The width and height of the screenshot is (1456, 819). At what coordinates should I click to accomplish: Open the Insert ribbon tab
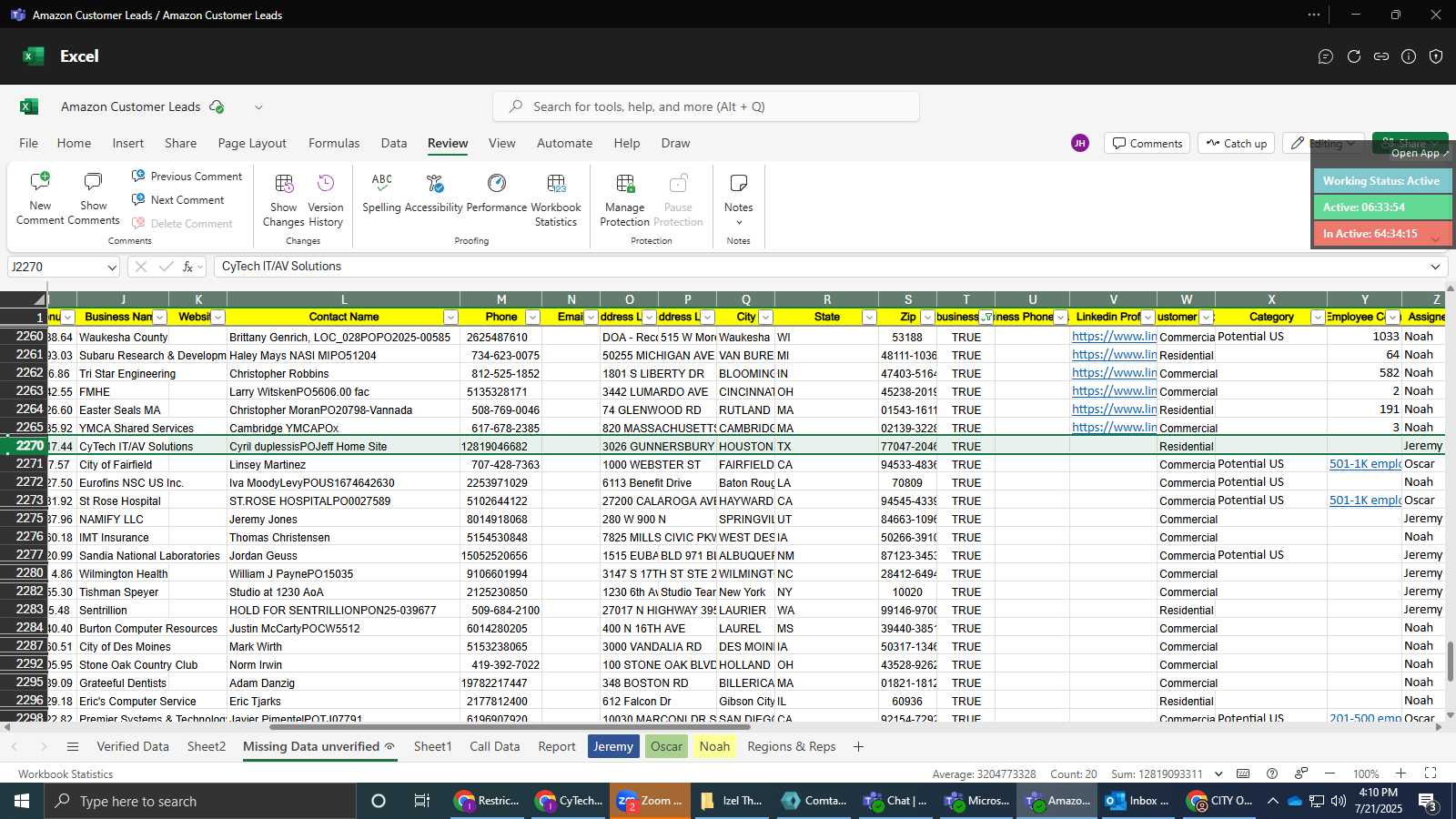click(128, 143)
